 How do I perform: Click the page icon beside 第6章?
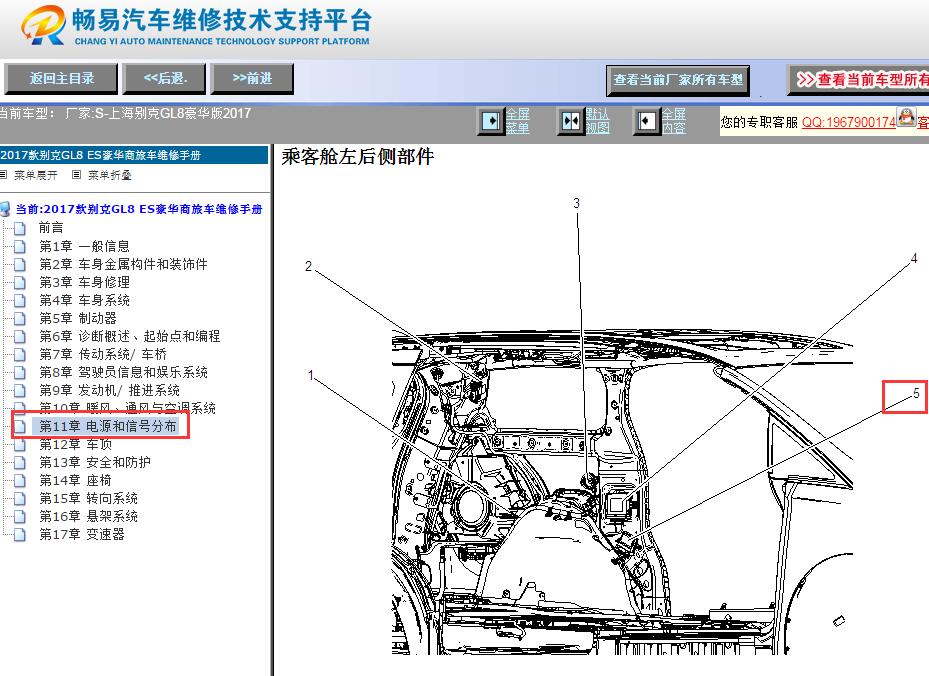[20, 337]
